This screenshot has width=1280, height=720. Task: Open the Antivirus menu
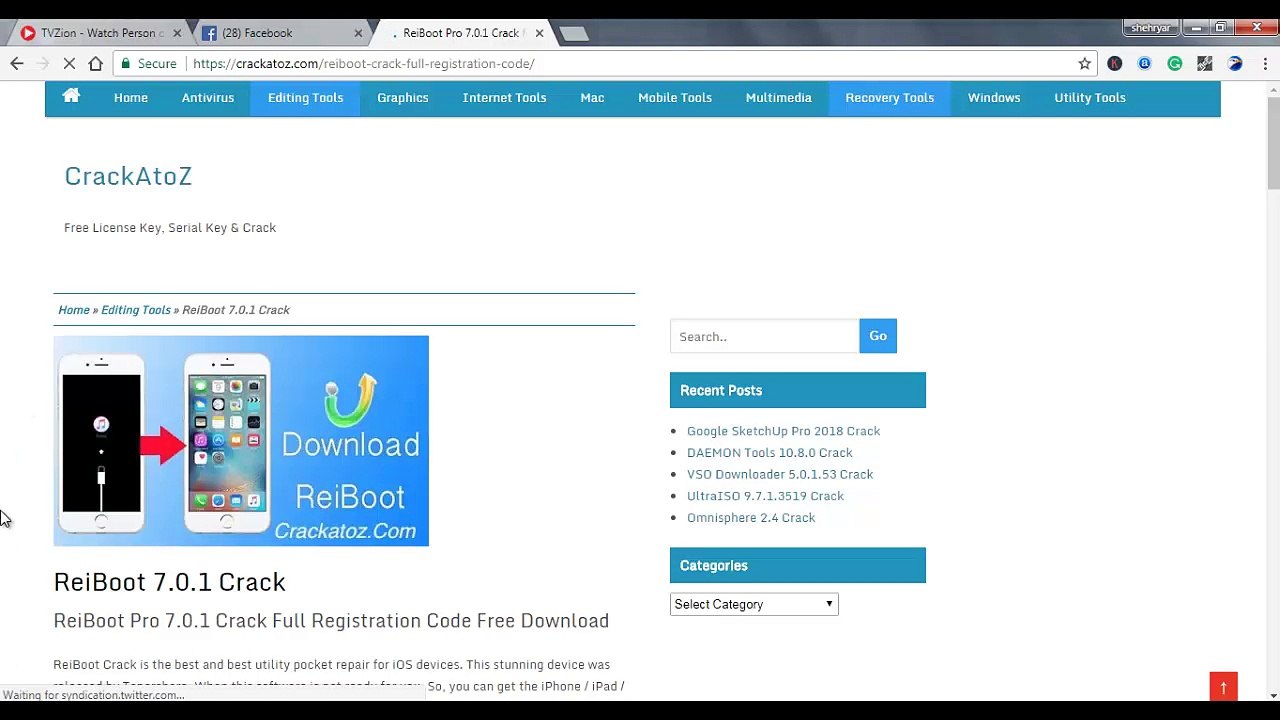(208, 98)
